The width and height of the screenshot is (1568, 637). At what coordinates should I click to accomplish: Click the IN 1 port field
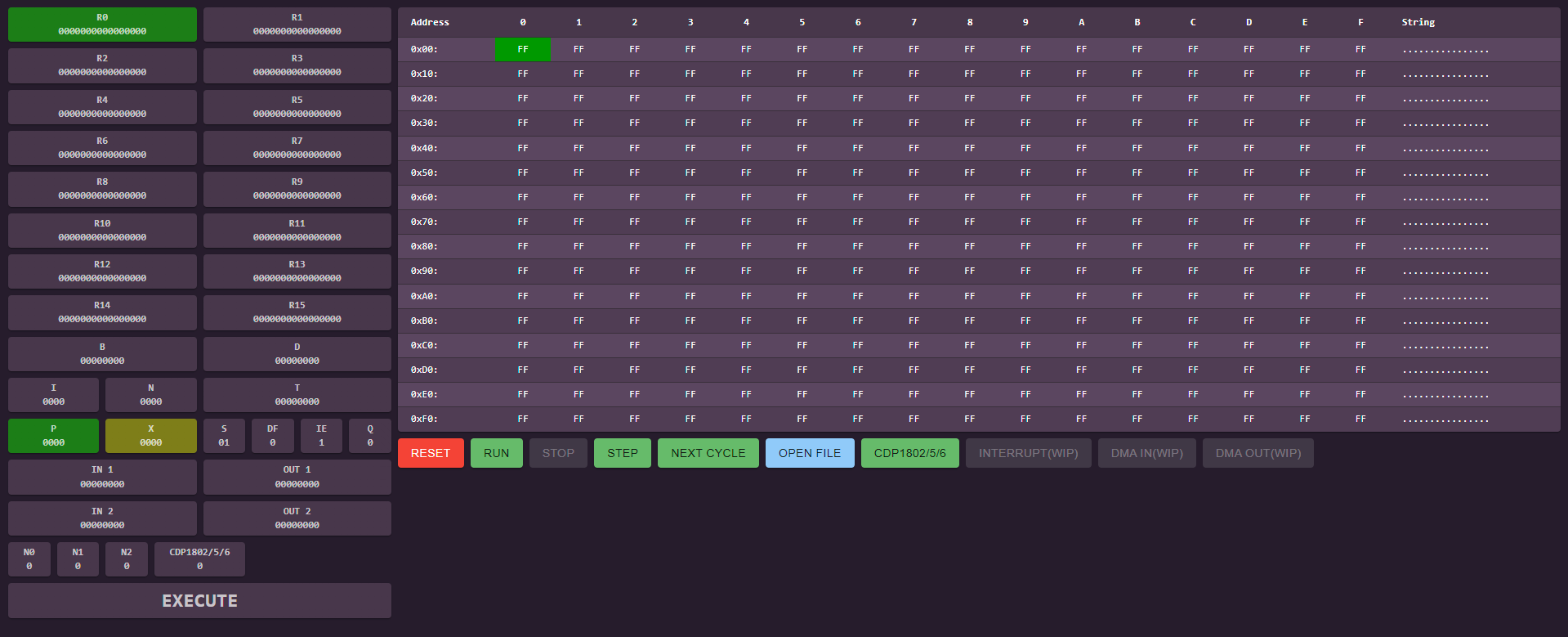pyautogui.click(x=102, y=477)
